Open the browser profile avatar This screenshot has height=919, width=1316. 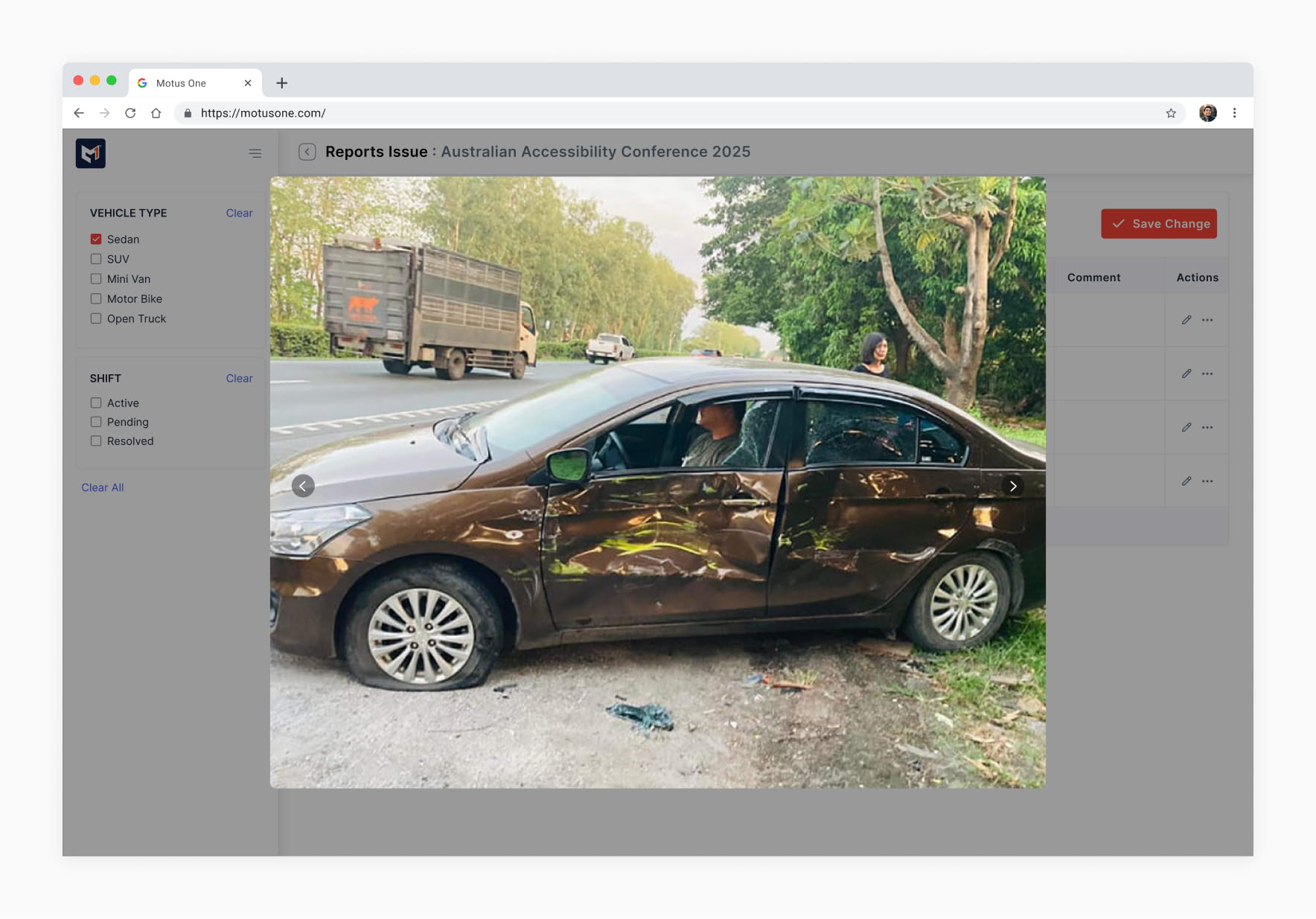click(x=1207, y=113)
